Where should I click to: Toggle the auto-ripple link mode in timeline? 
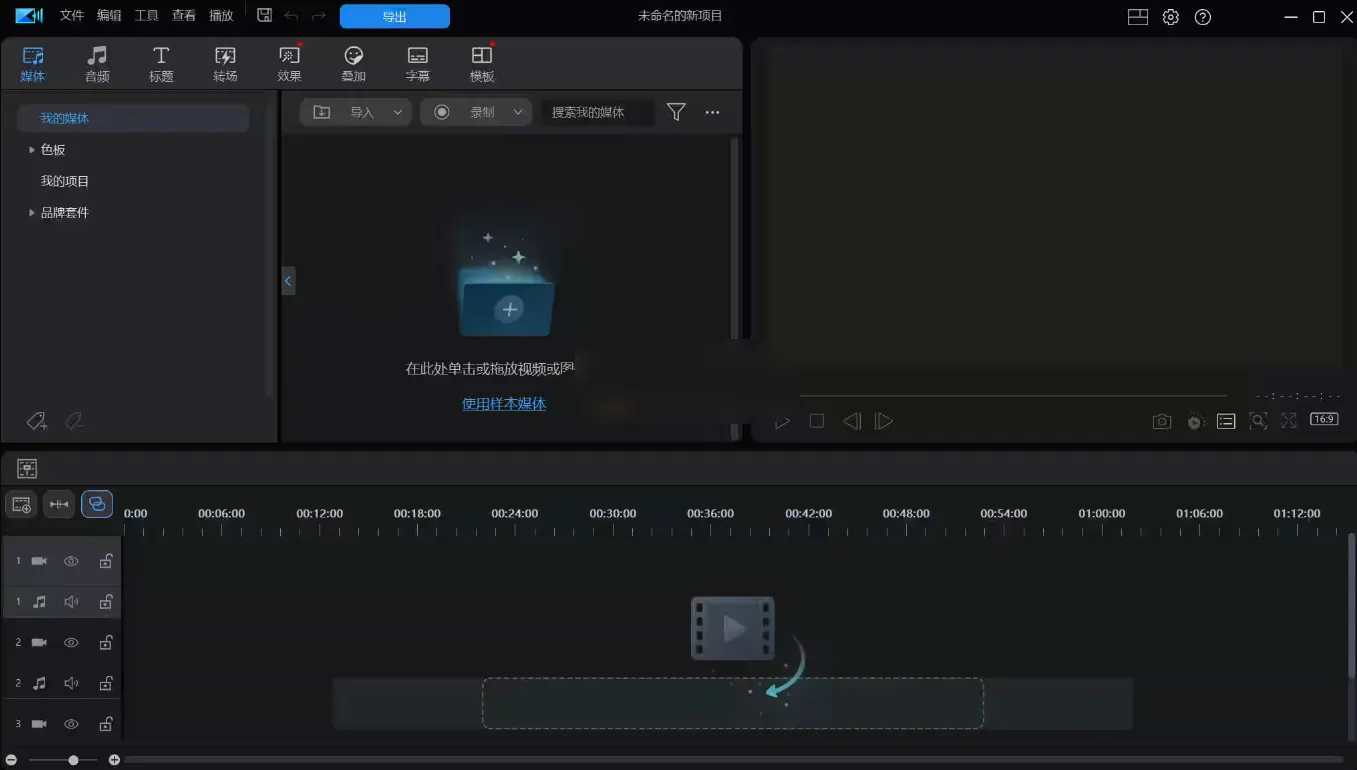pyautogui.click(x=97, y=504)
